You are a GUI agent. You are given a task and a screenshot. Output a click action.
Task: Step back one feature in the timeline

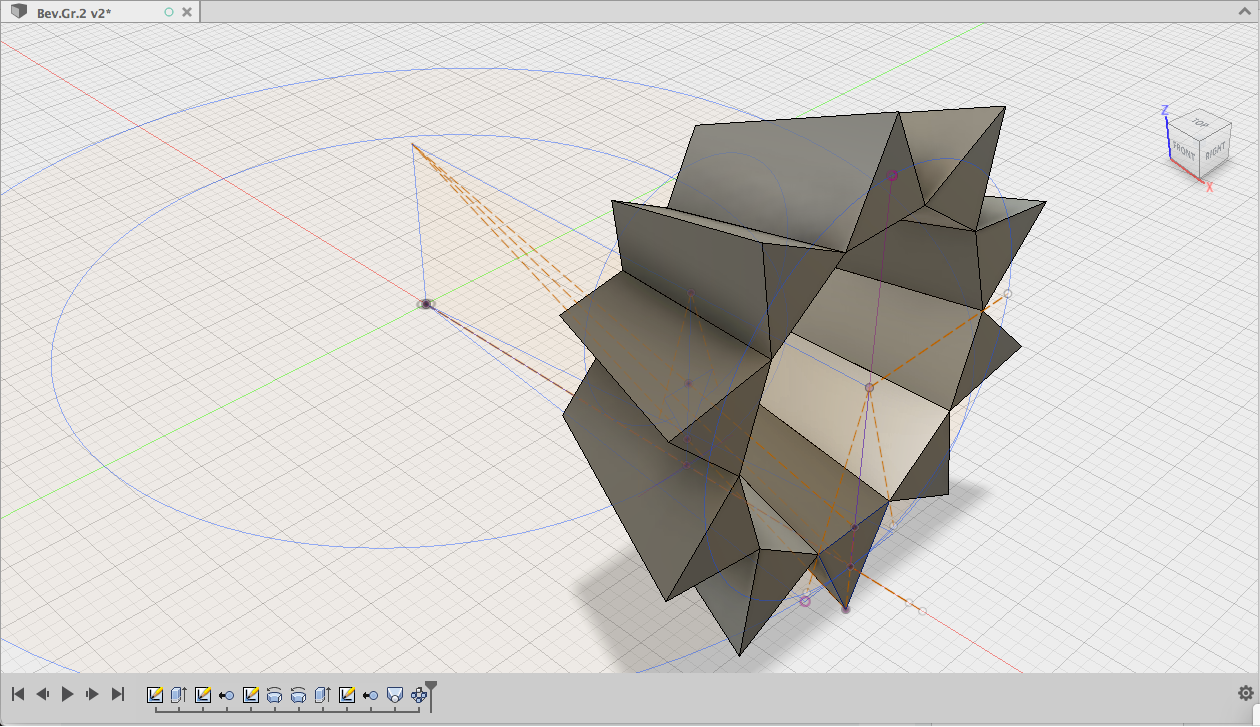(43, 694)
